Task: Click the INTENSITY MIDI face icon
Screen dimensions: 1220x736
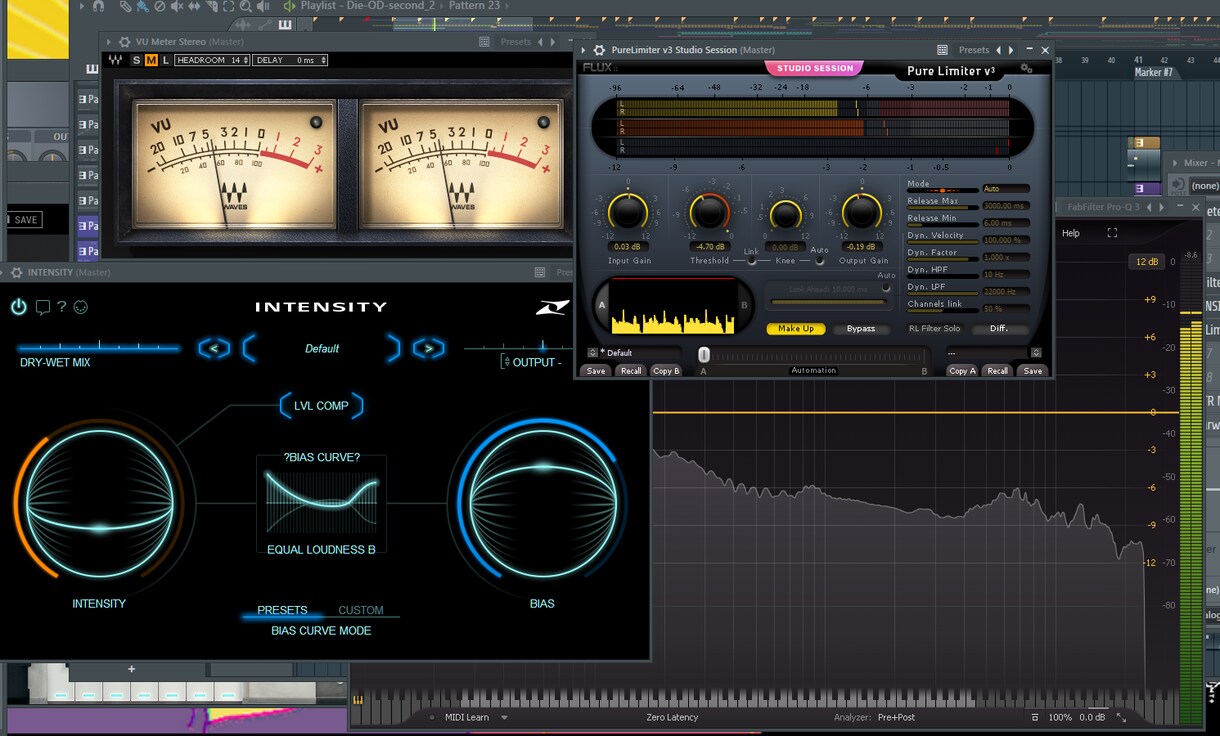Action: tap(81, 307)
